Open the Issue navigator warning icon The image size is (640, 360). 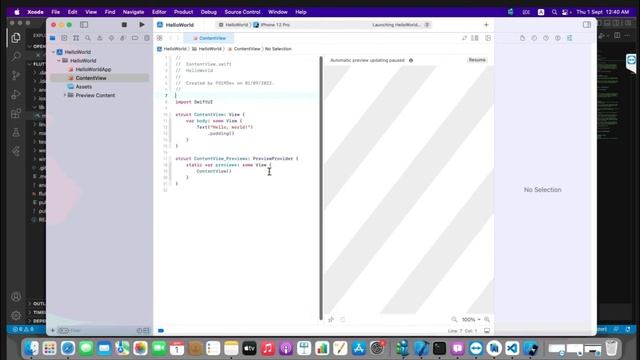coord(100,38)
